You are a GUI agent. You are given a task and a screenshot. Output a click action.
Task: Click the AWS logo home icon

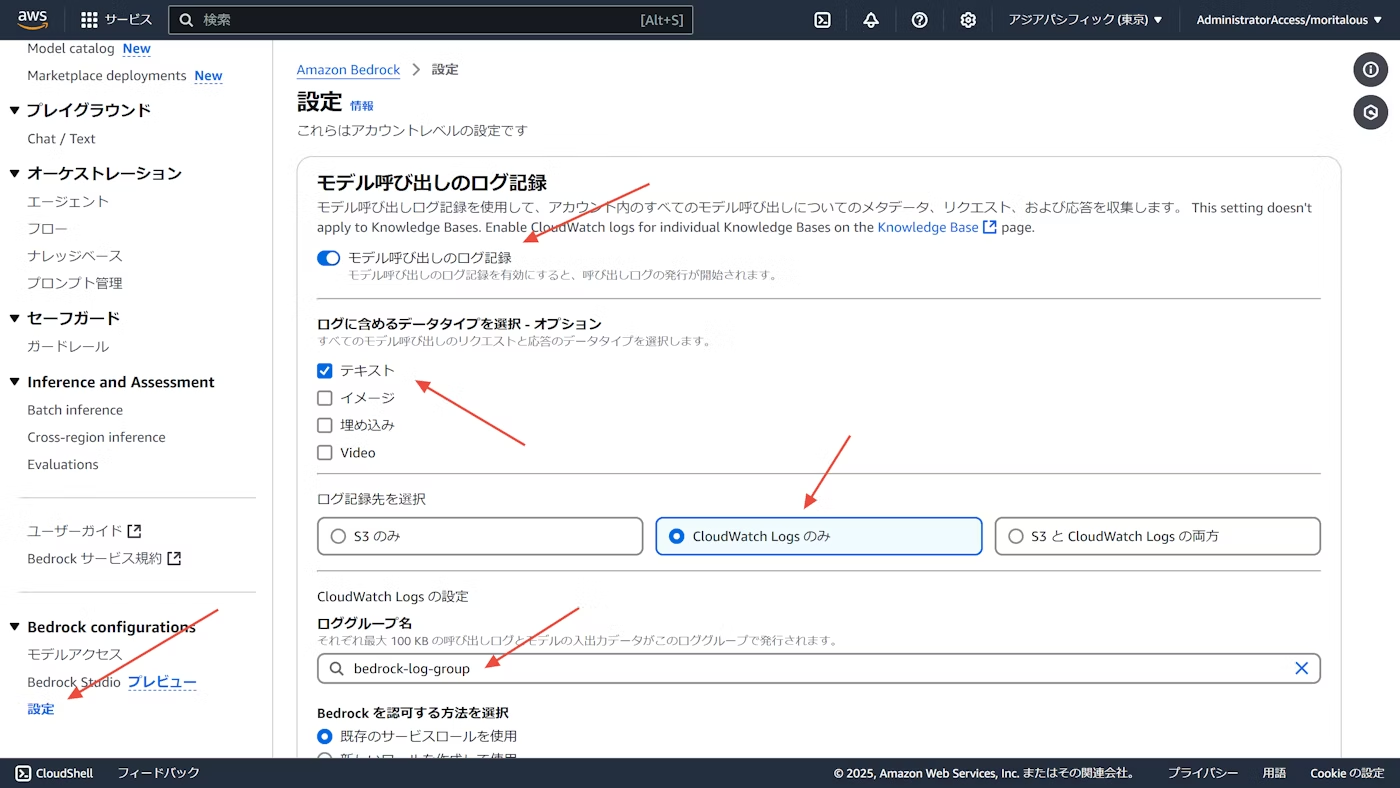pyautogui.click(x=32, y=20)
